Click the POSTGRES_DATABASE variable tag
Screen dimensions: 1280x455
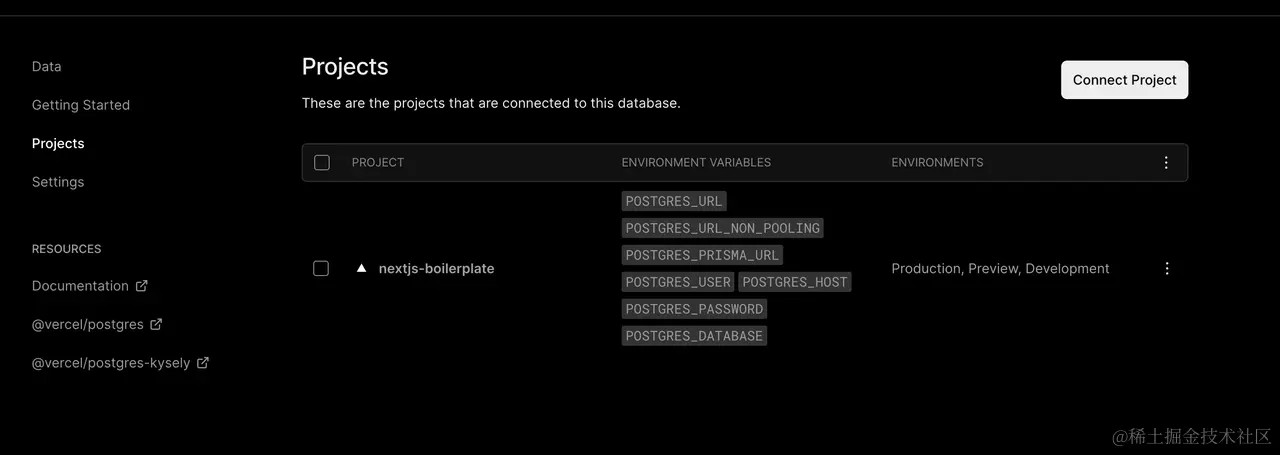pyautogui.click(x=694, y=336)
